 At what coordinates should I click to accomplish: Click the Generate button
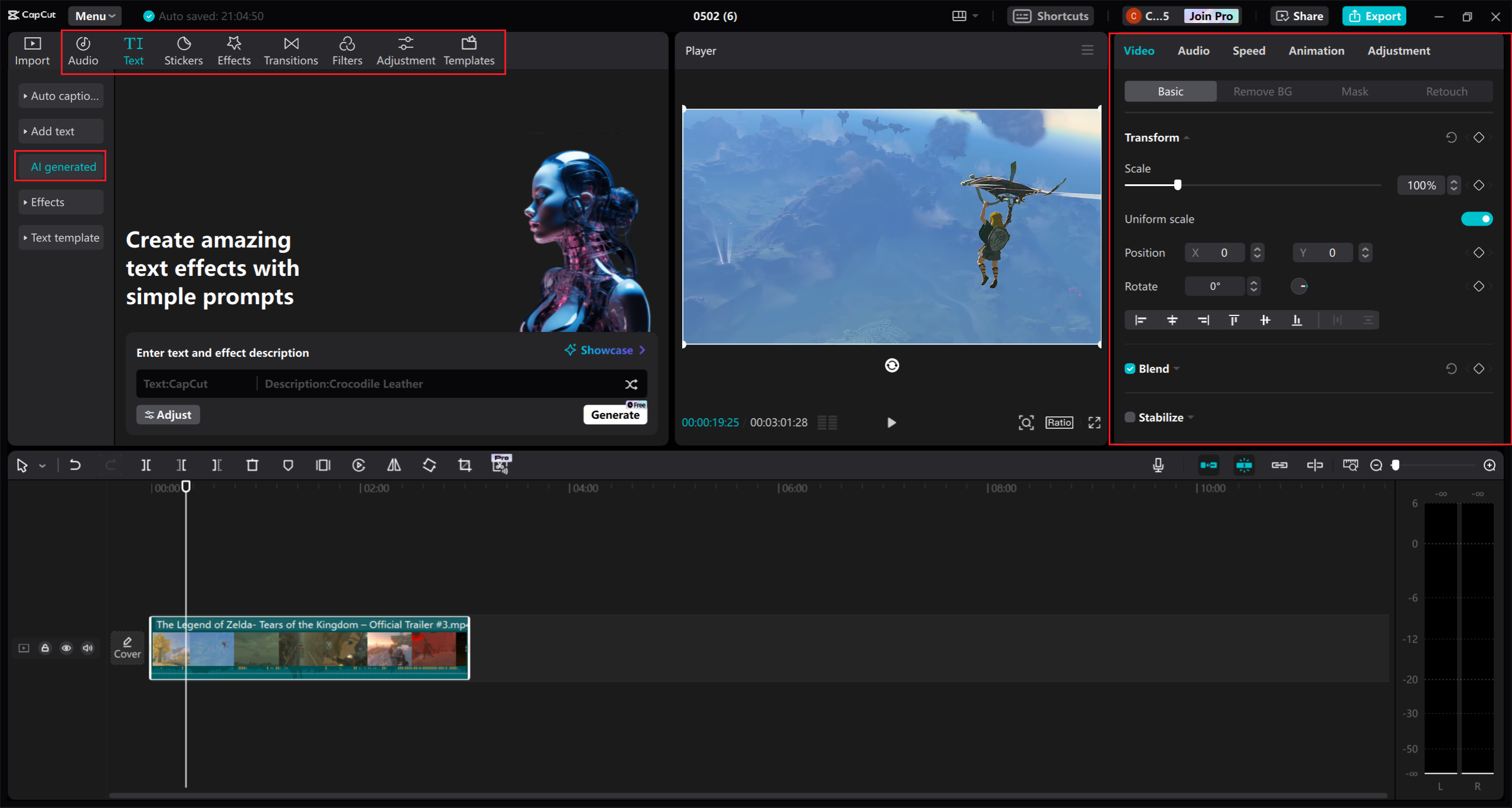(x=615, y=415)
